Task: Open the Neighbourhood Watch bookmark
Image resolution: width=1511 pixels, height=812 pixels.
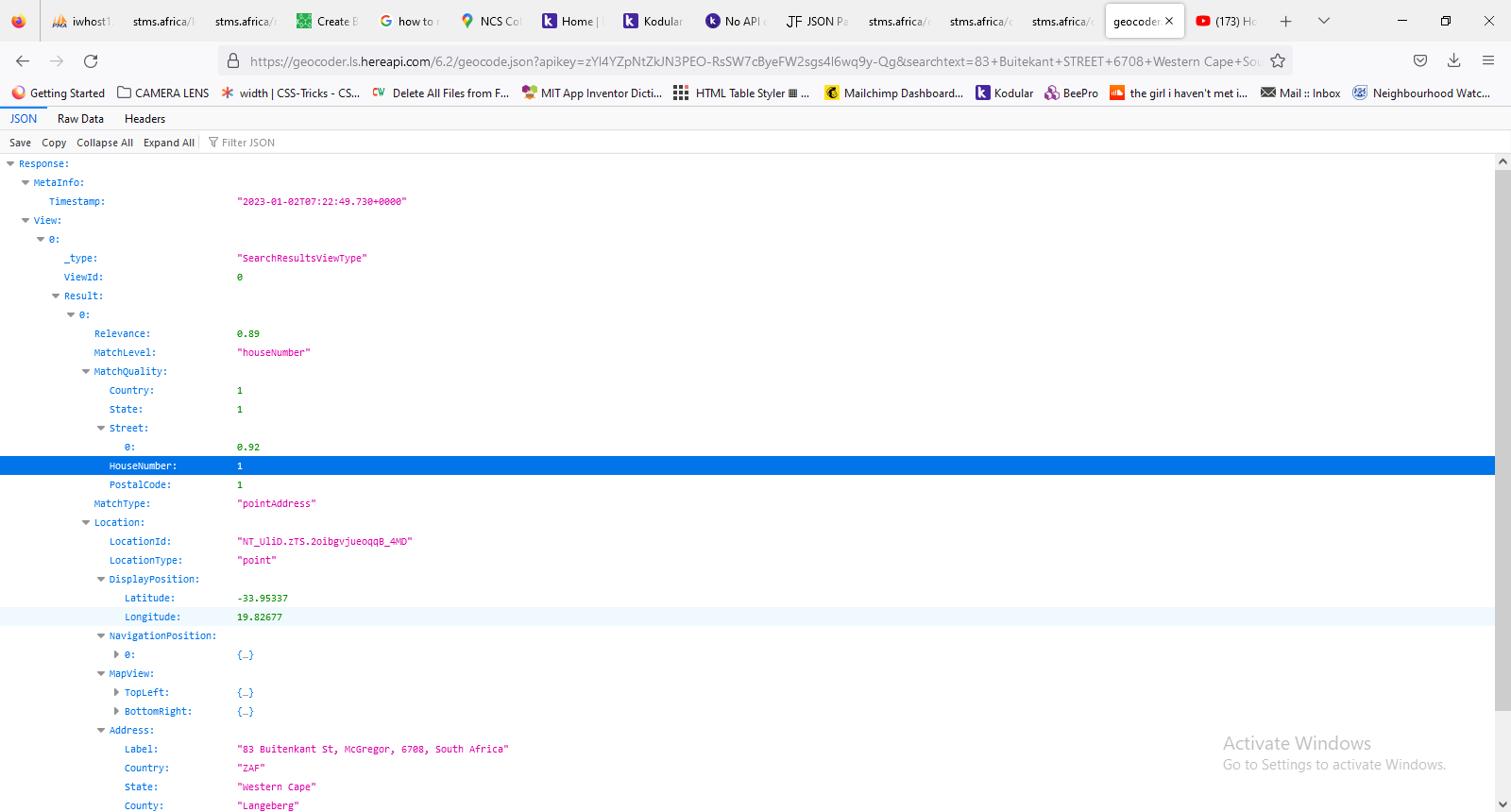Action: [1421, 93]
